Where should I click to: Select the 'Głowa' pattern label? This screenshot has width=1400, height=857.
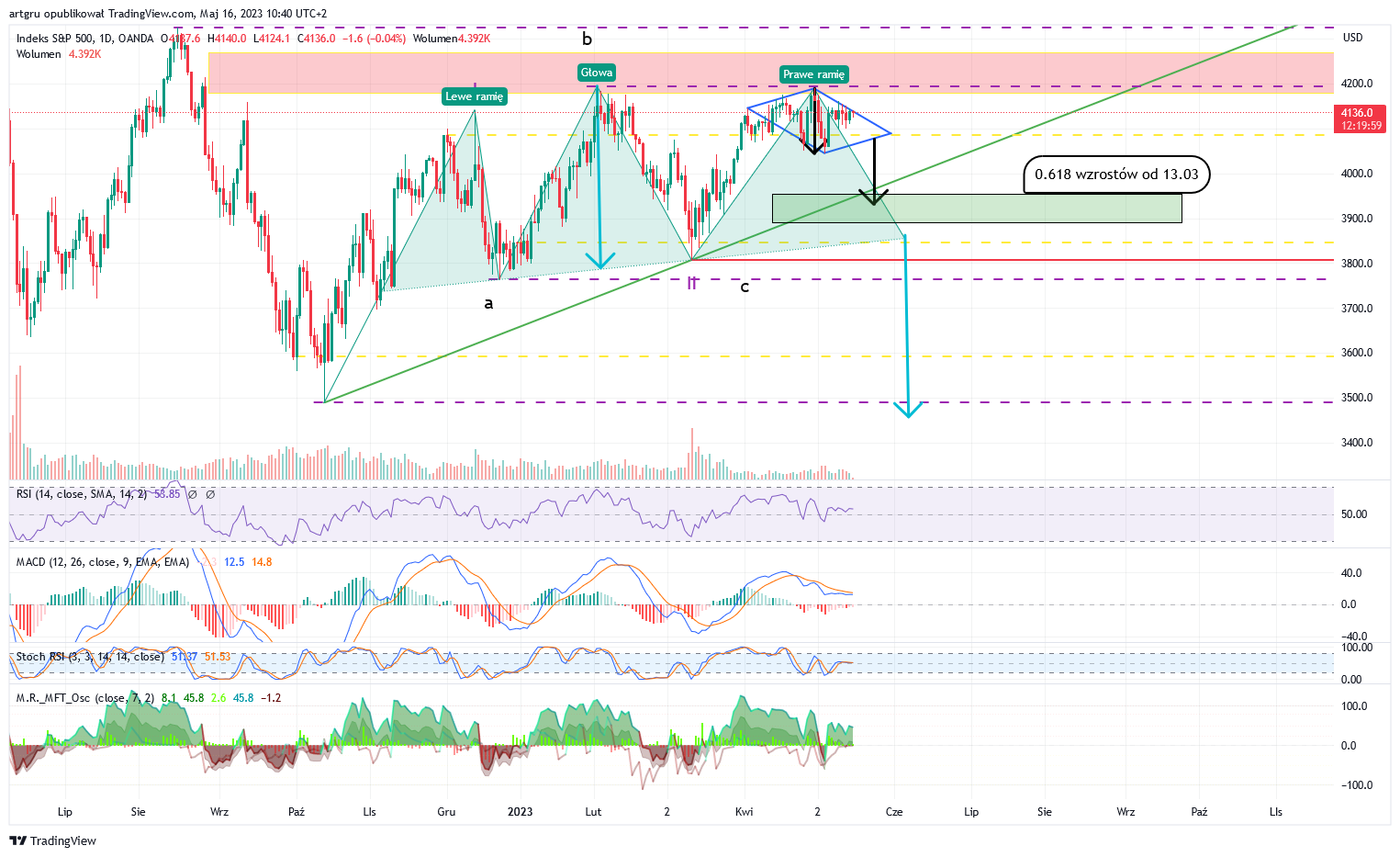[597, 73]
